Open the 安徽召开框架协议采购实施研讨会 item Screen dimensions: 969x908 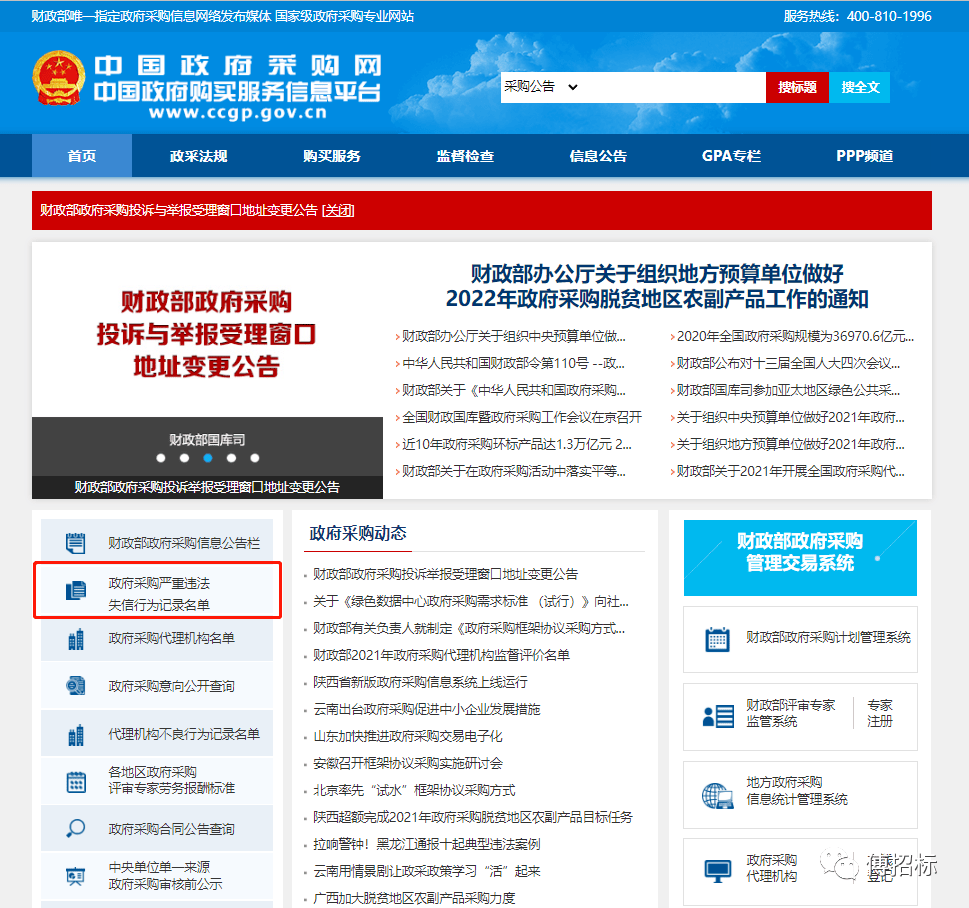pos(408,763)
